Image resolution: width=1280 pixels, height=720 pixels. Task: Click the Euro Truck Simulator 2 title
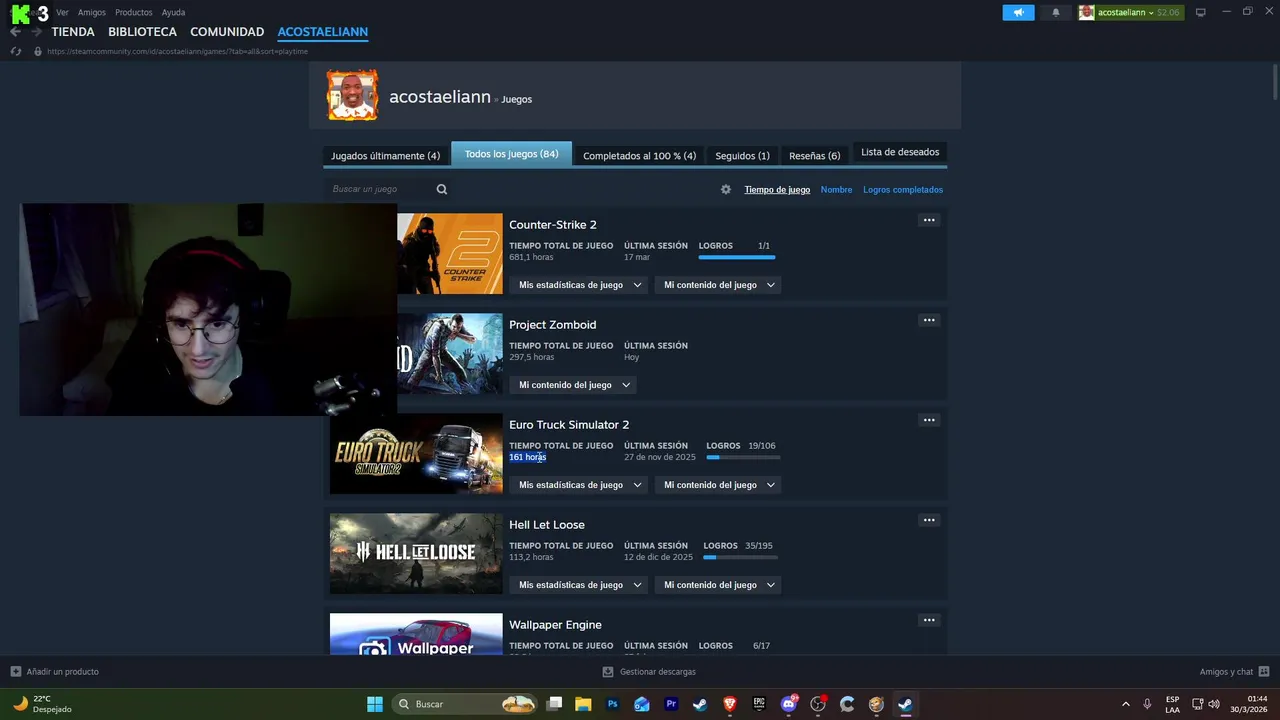569,425
